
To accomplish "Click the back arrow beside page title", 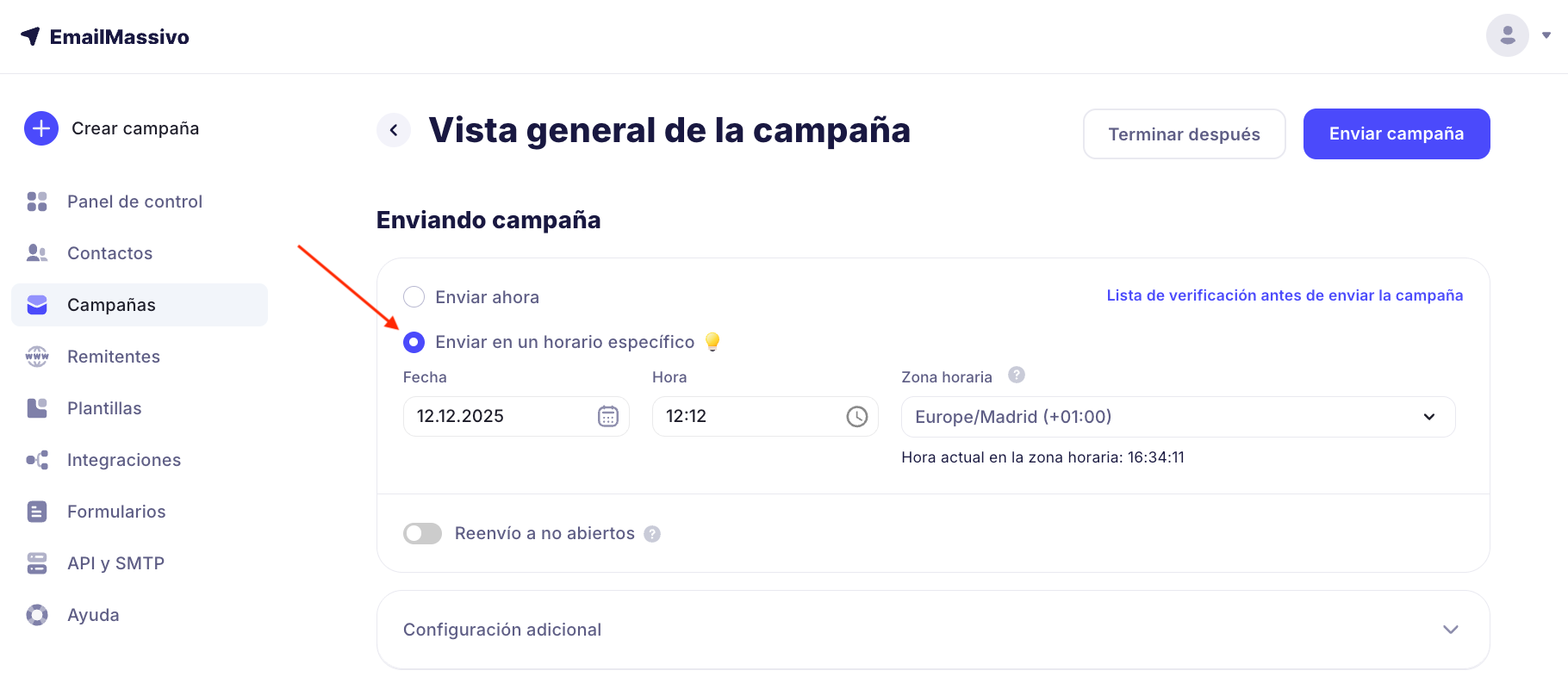I will (394, 130).
